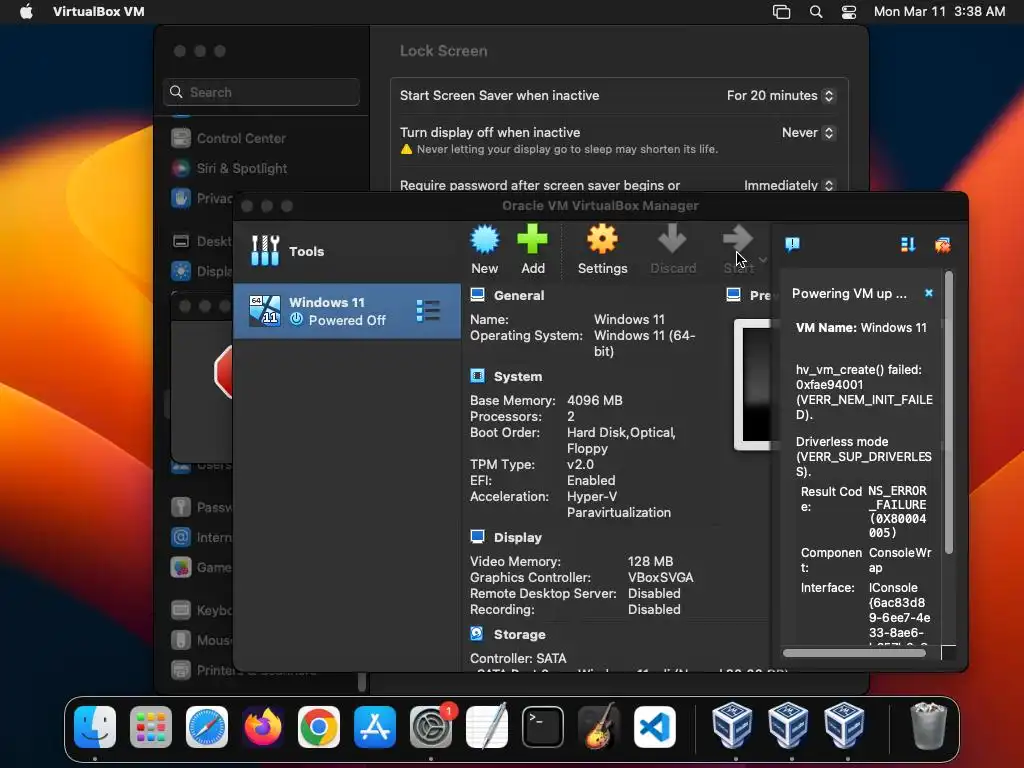Click the notification panel horizontal scrollbar
This screenshot has height=768, width=1024.
(x=854, y=652)
